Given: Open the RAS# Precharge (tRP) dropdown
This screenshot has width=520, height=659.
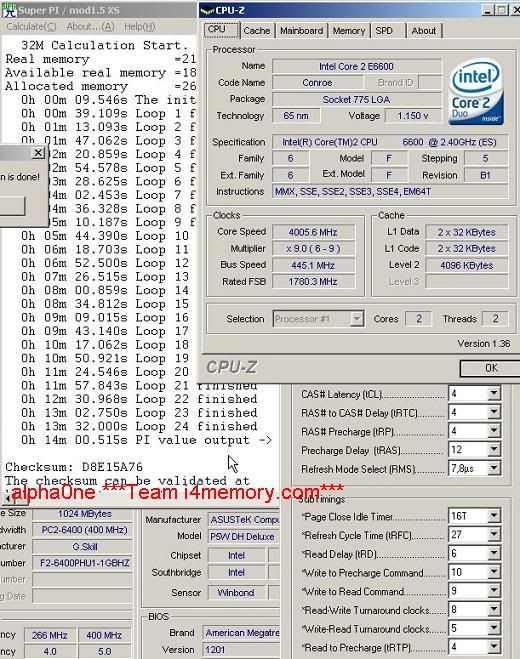Looking at the screenshot, I should pyautogui.click(x=494, y=431).
